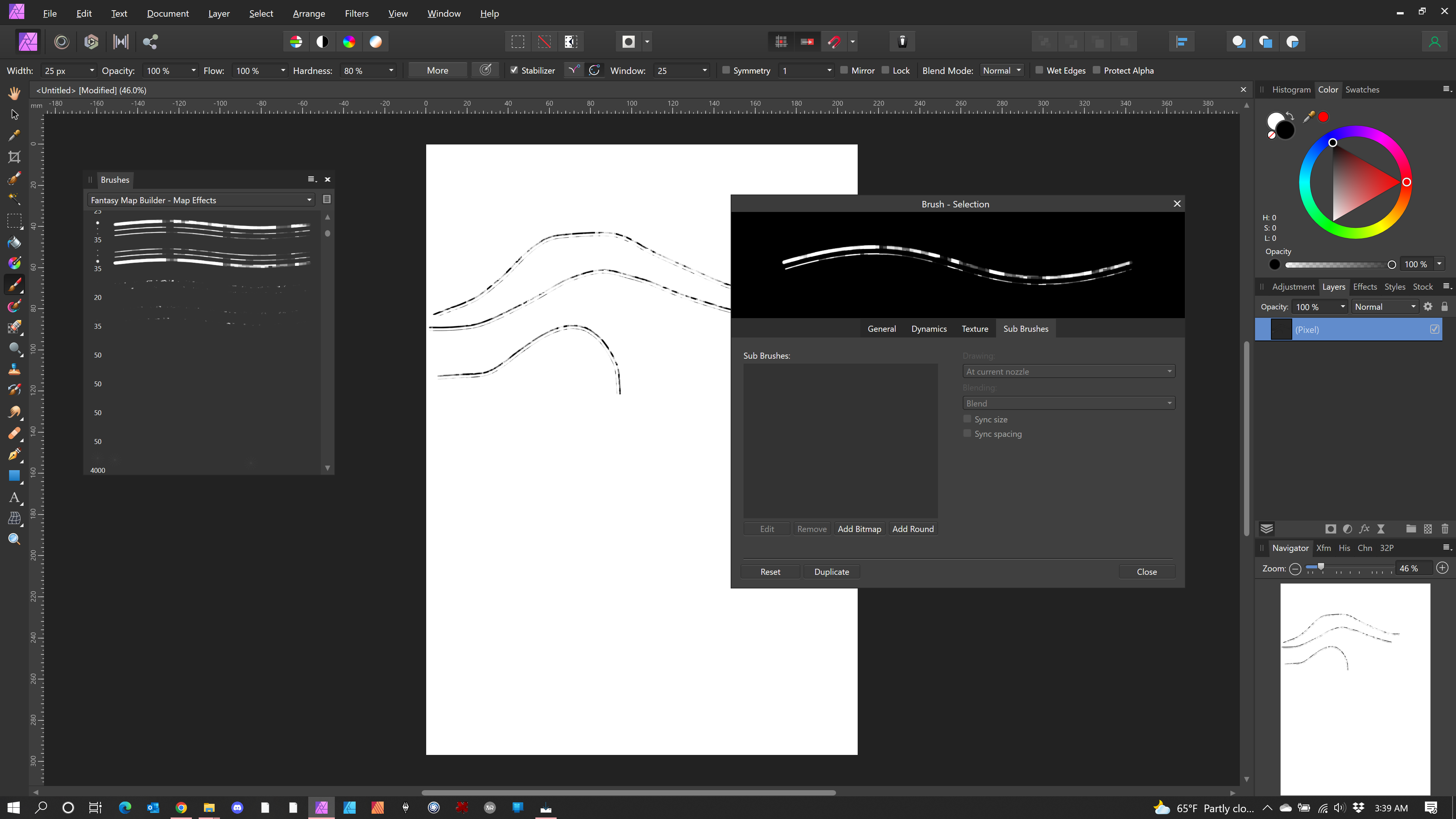Viewport: 1456px width, 819px height.
Task: Click the Duplicate button
Action: coord(832,571)
